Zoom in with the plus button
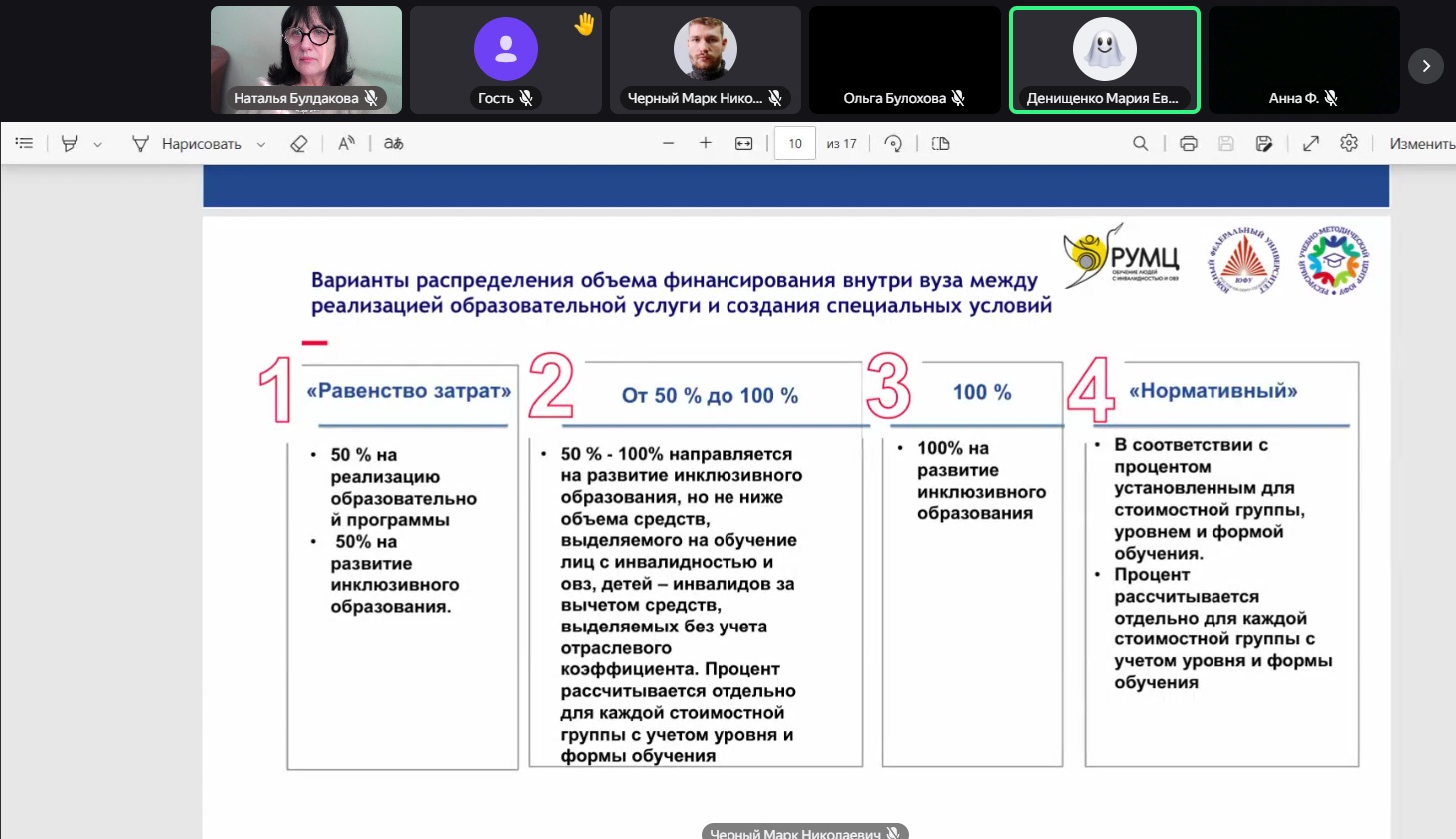1456x839 pixels. 706,144
